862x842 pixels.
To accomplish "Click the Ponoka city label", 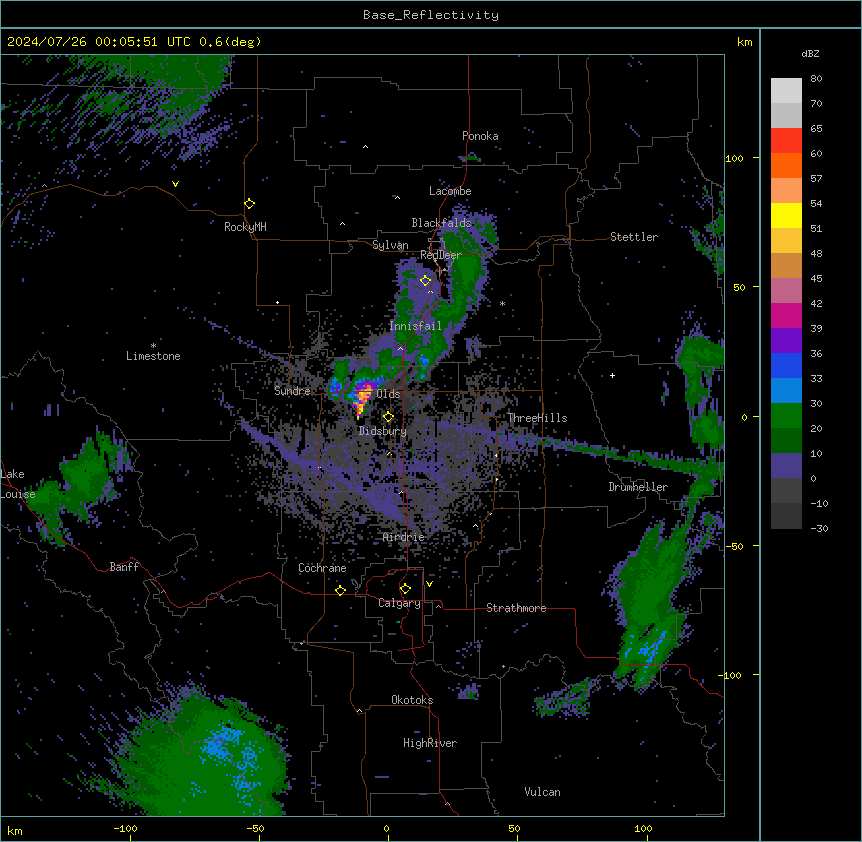I will pyautogui.click(x=480, y=136).
